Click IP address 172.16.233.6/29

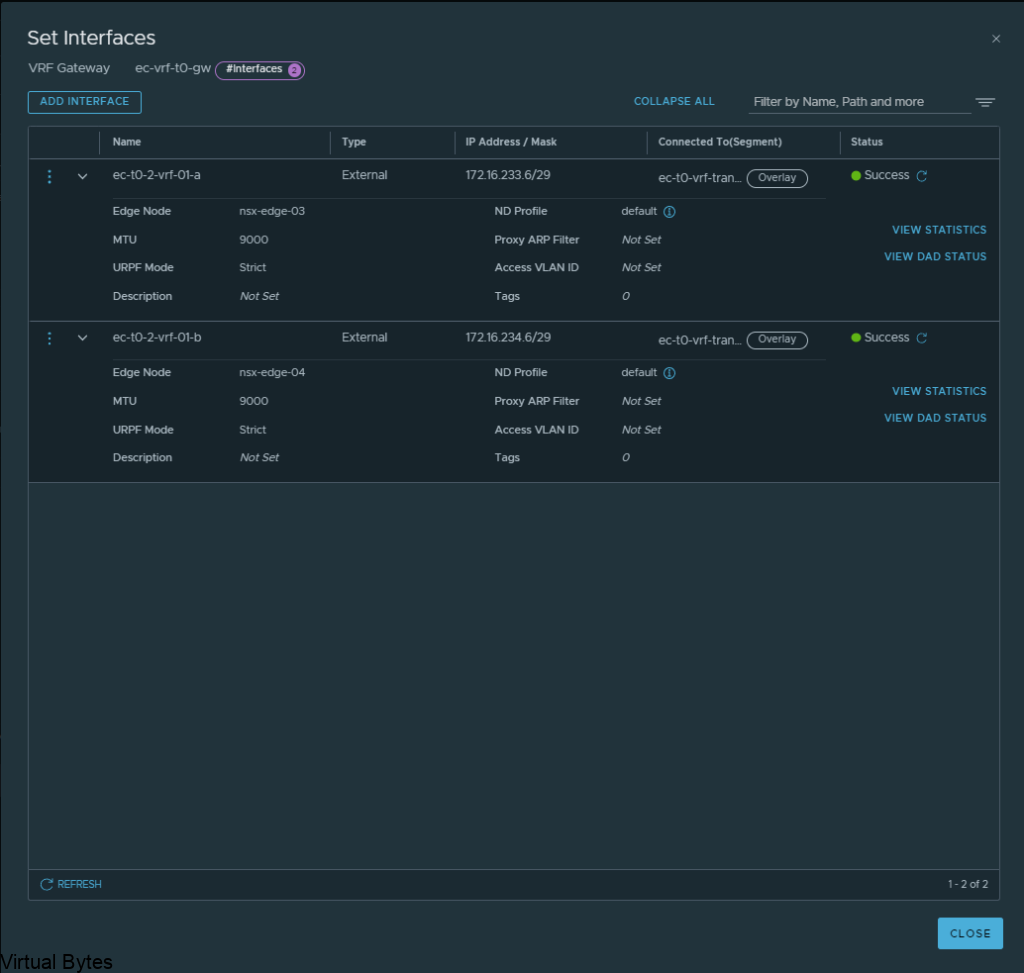click(508, 175)
